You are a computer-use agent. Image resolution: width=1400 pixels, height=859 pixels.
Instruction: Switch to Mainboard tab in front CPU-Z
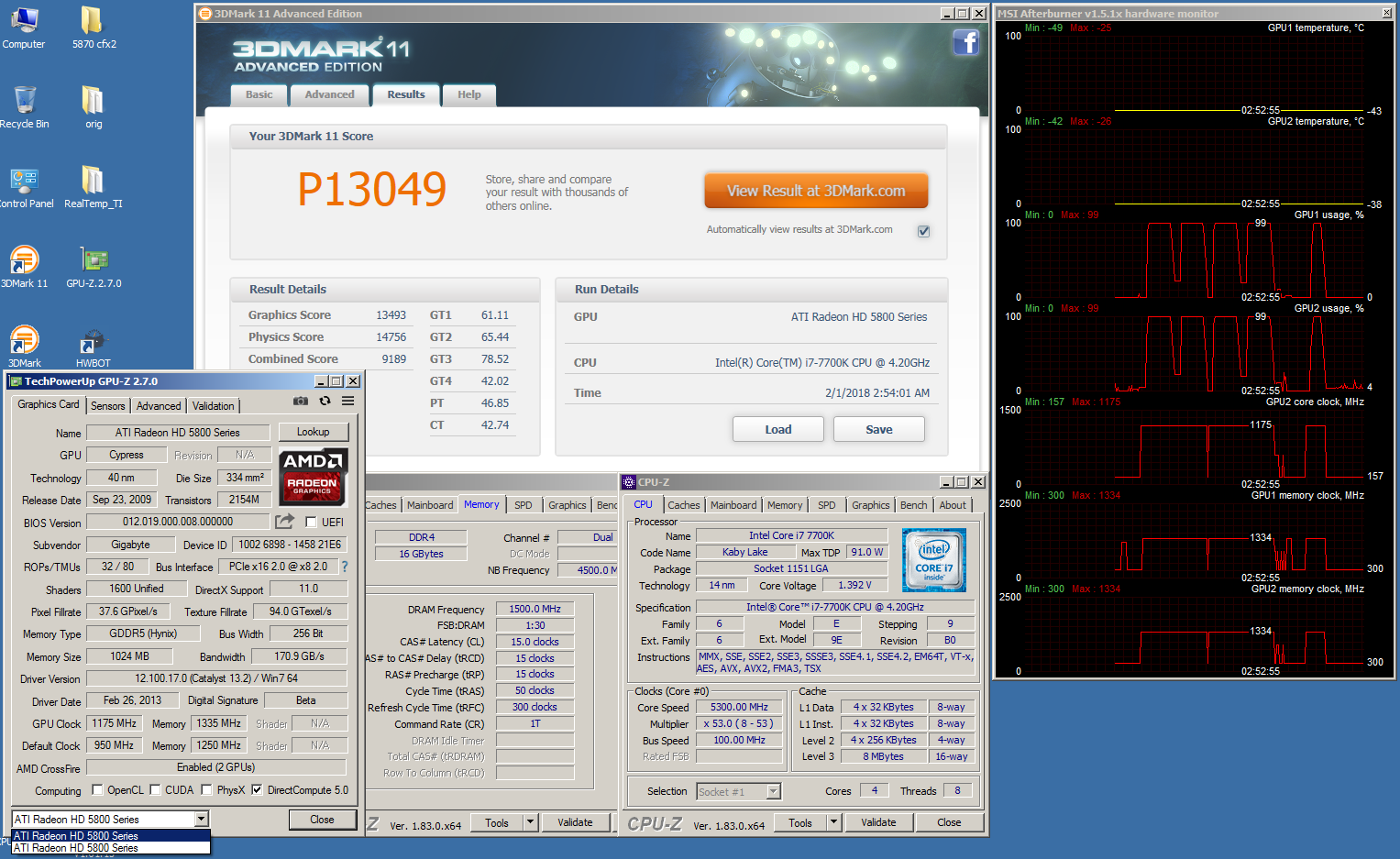click(733, 505)
